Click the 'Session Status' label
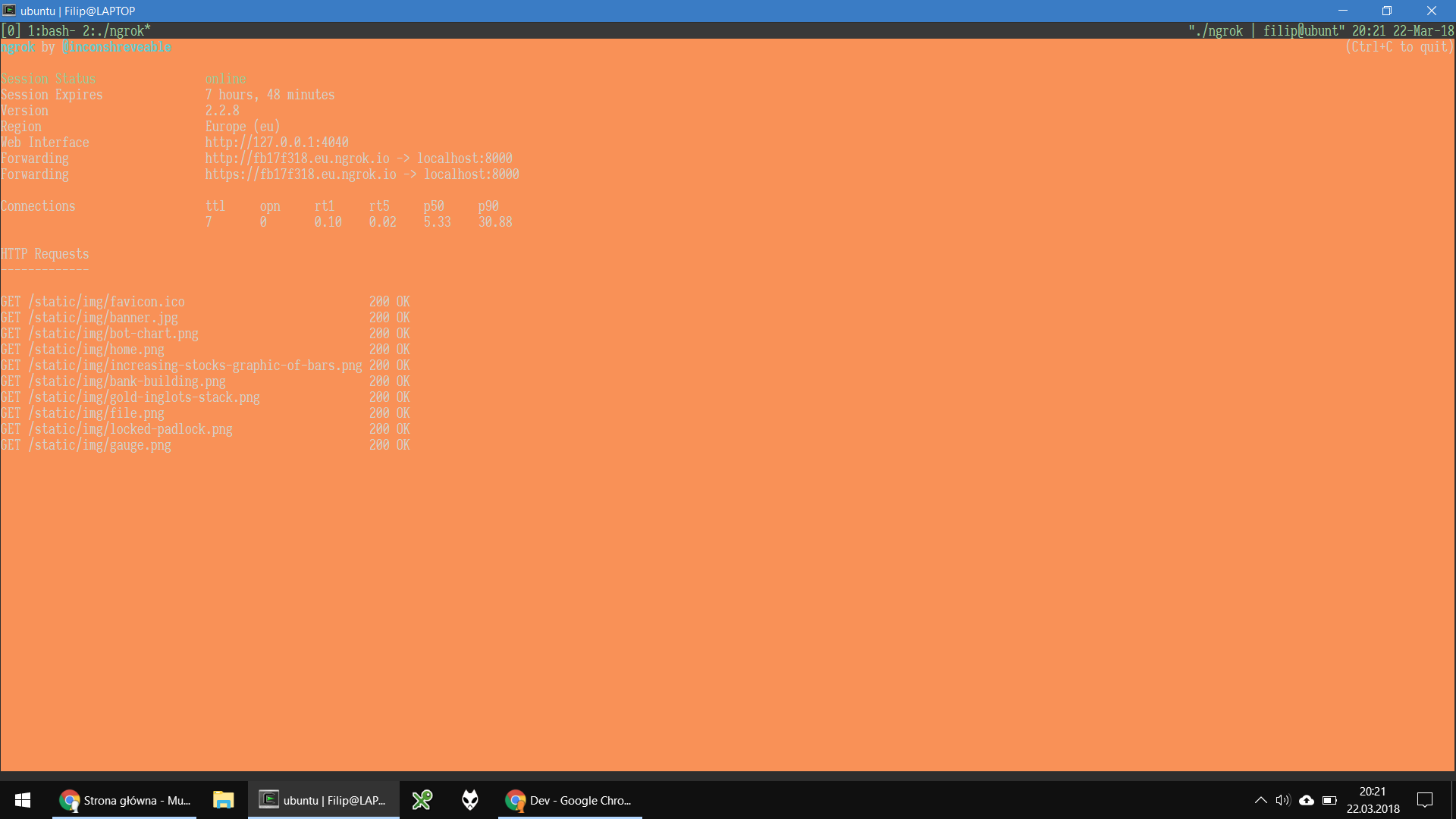 [49, 79]
